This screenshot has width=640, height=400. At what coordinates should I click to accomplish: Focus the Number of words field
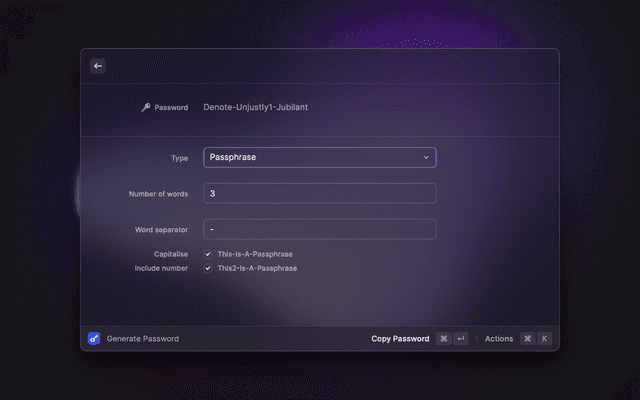319,193
